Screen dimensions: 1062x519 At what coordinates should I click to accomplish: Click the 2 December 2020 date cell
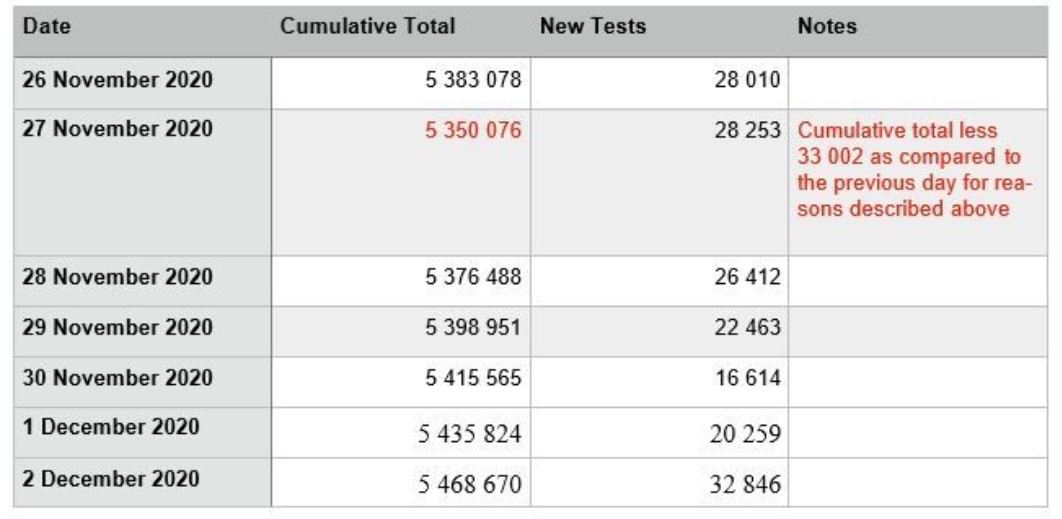tap(110, 478)
